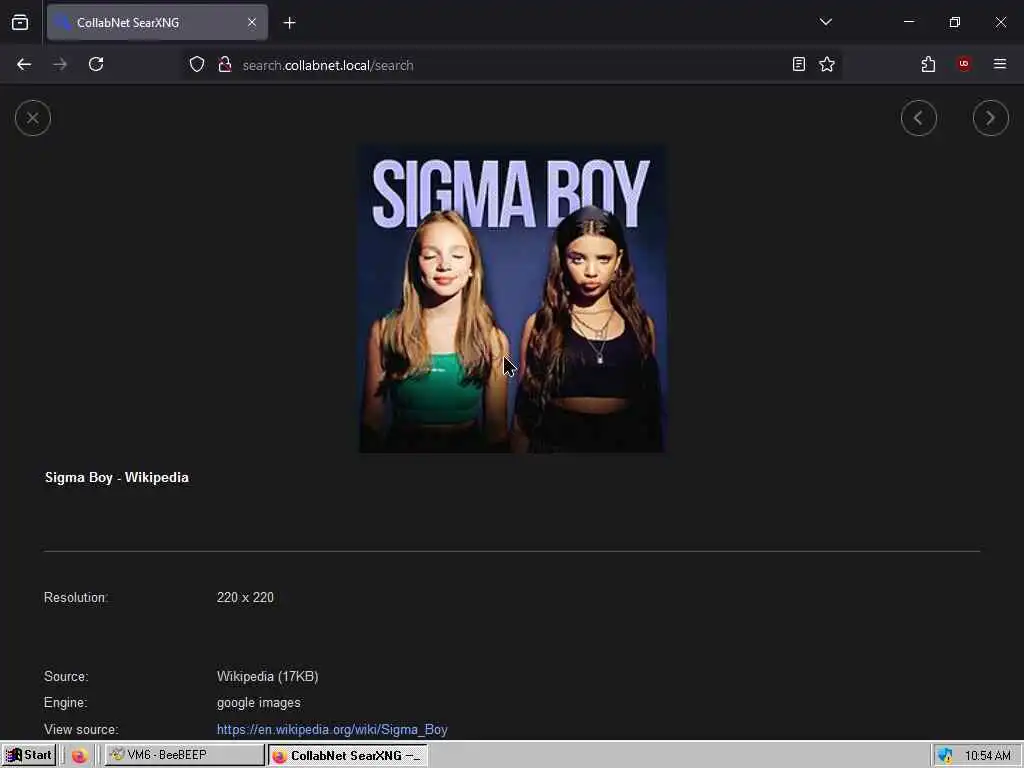
Task: Go to previous image result
Action: click(x=918, y=118)
